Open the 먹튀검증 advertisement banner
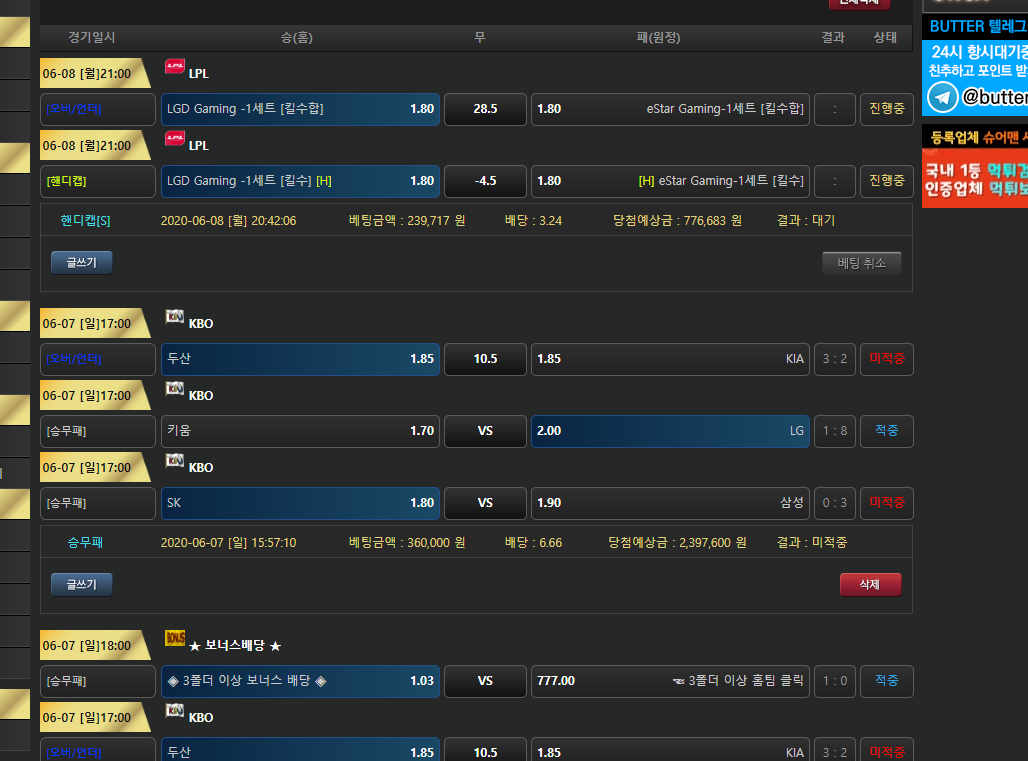Screen dimensions: 1028x761 pyautogui.click(x=974, y=179)
